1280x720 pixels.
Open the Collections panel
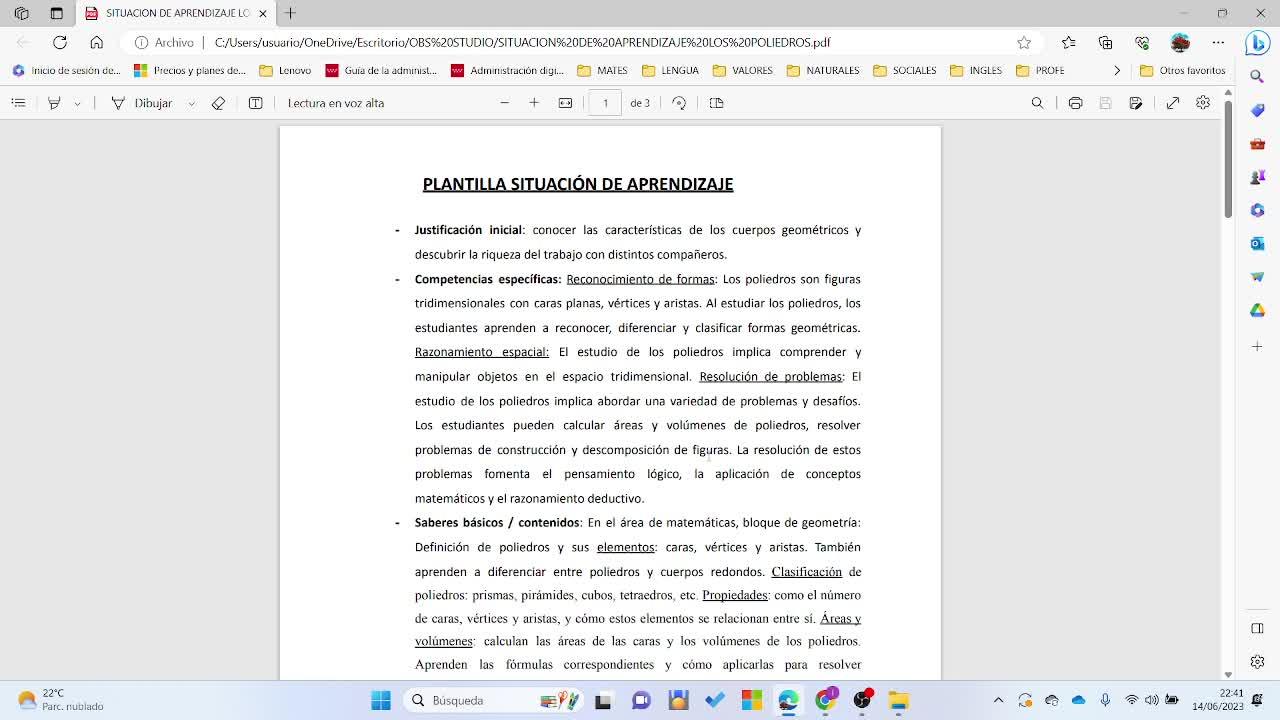pyautogui.click(x=1105, y=42)
